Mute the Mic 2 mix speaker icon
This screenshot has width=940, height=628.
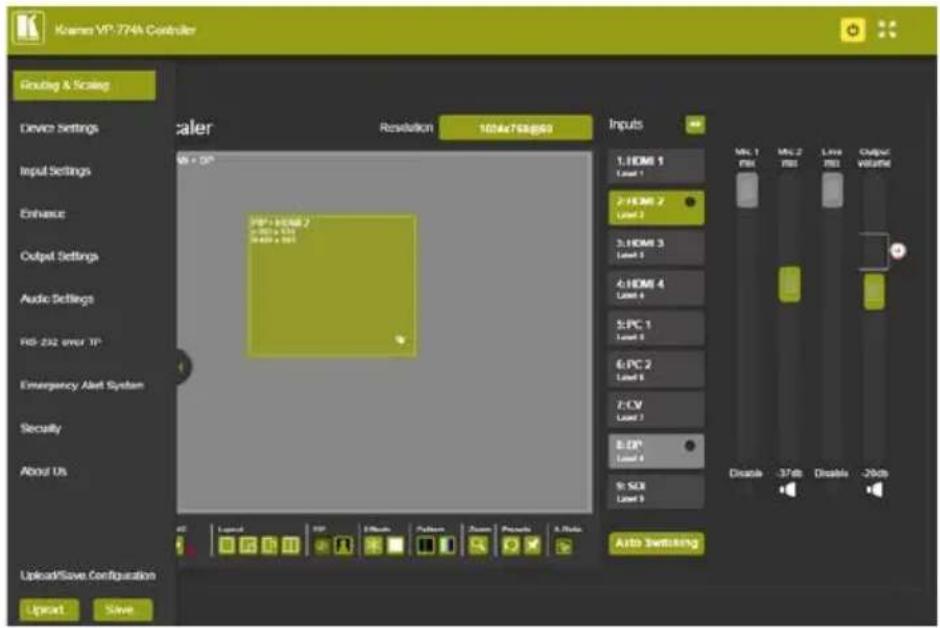coord(788,490)
